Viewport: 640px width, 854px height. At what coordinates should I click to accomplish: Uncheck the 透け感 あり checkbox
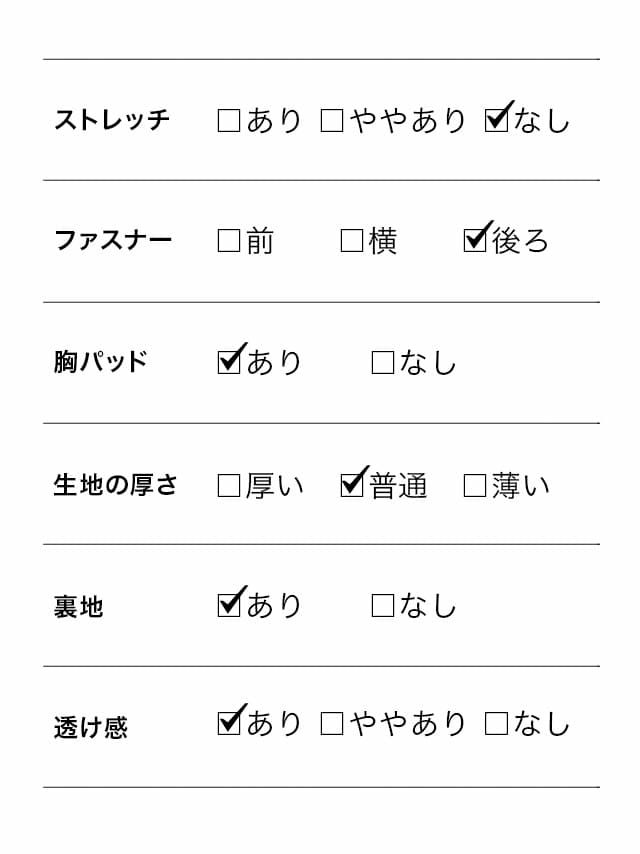(229, 723)
